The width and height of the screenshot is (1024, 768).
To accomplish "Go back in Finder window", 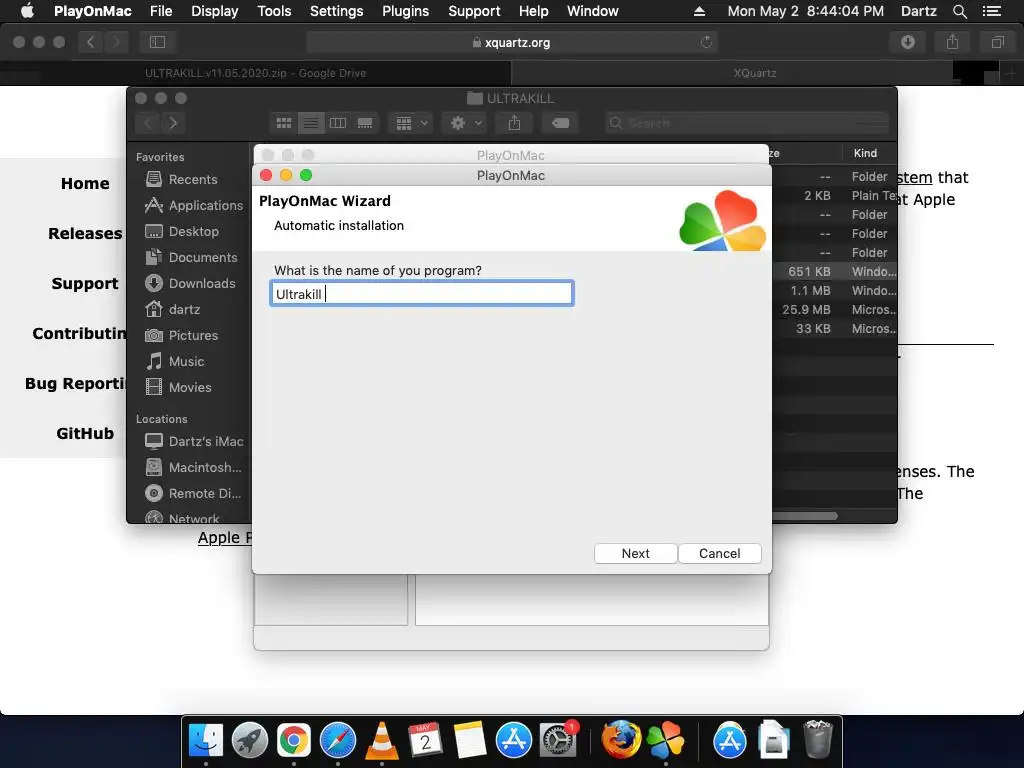I will pyautogui.click(x=148, y=123).
